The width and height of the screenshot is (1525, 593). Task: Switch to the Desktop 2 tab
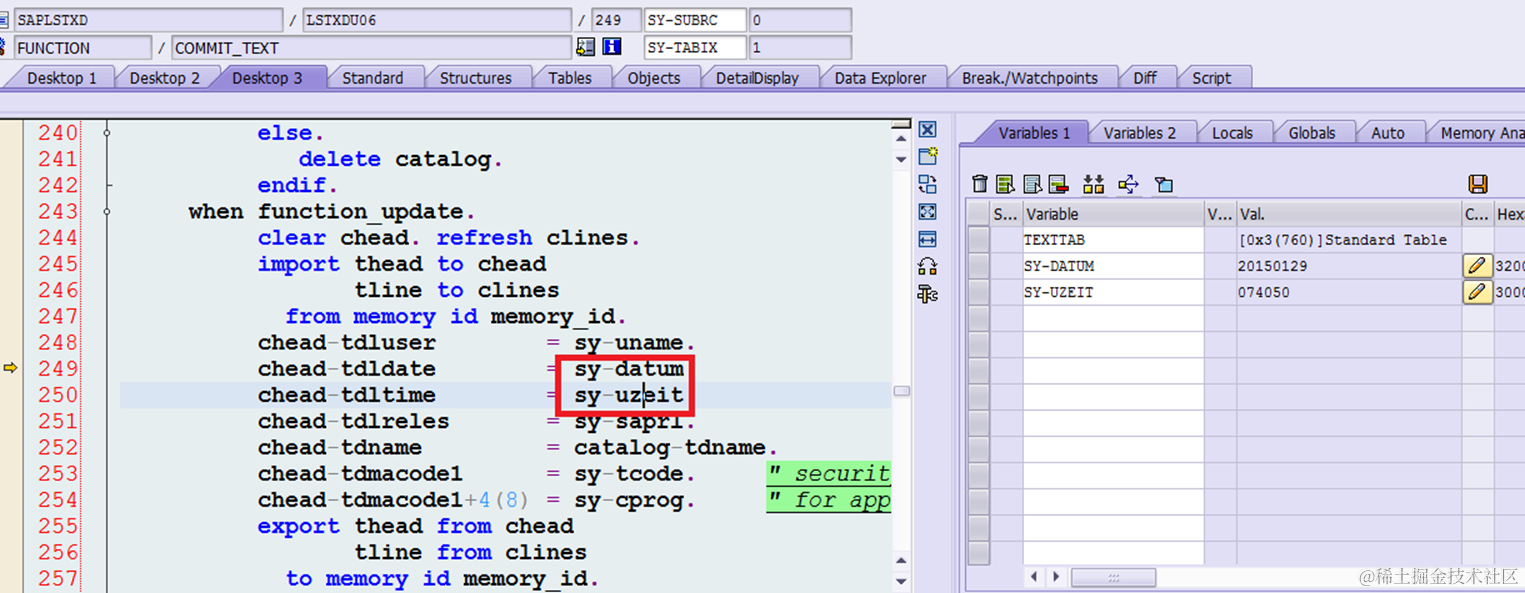165,78
